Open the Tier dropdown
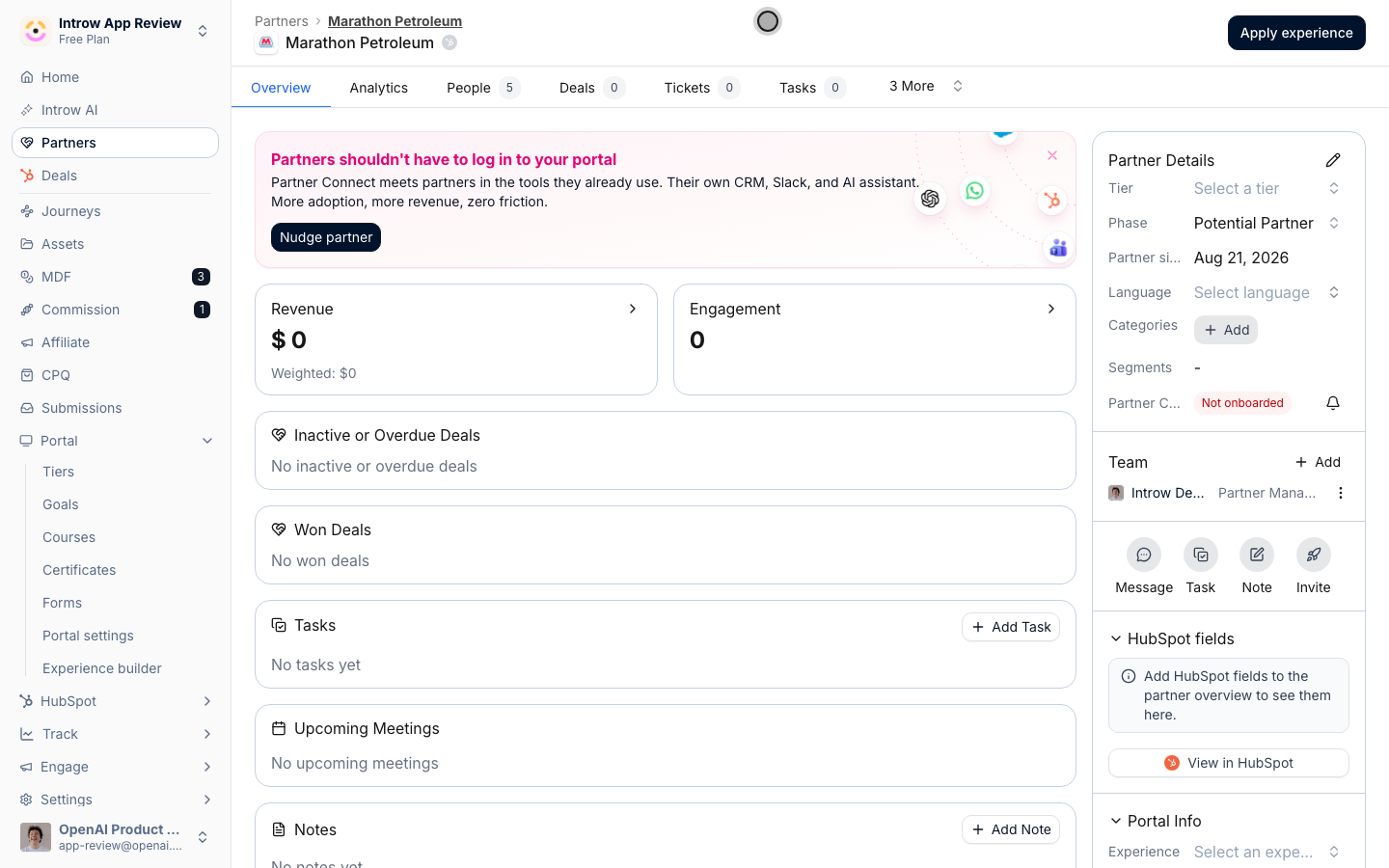 (x=1266, y=188)
